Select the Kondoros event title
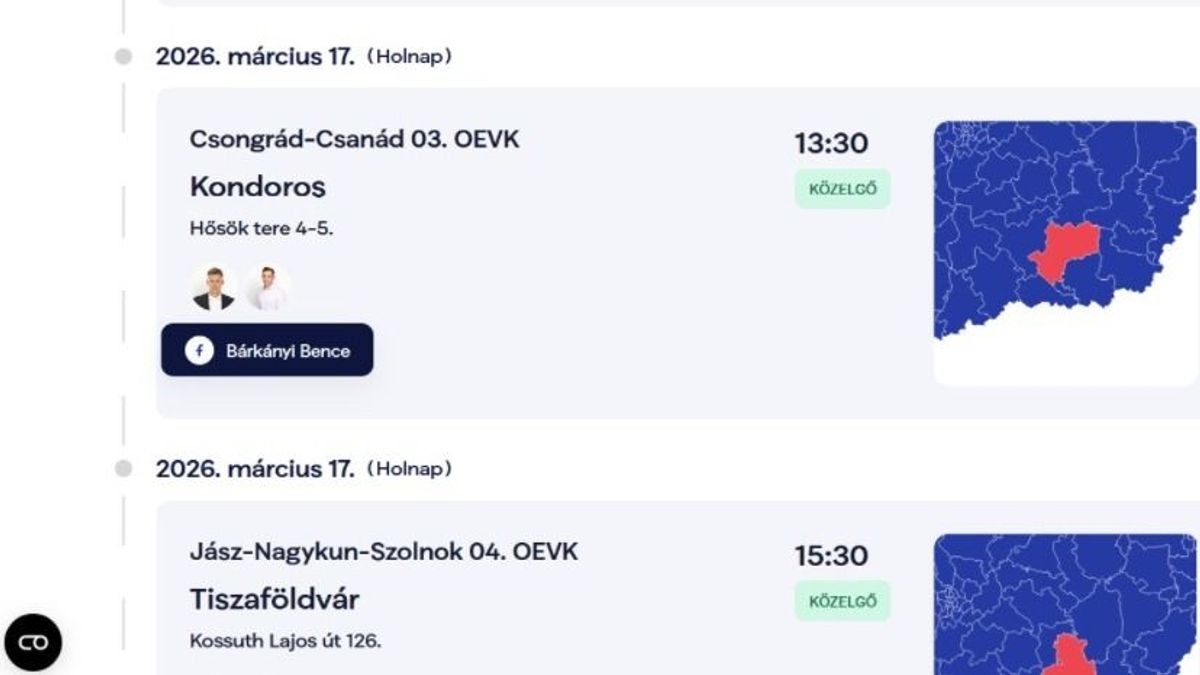This screenshot has height=675, width=1200. tap(257, 187)
